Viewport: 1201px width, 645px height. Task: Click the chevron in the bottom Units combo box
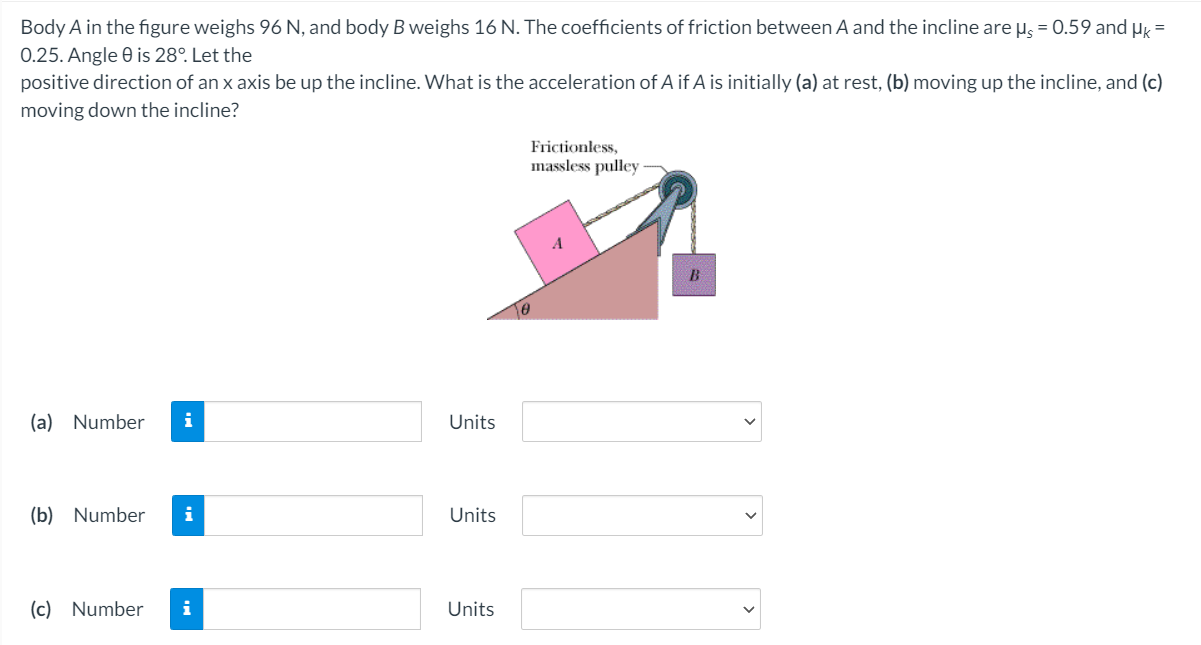748,608
